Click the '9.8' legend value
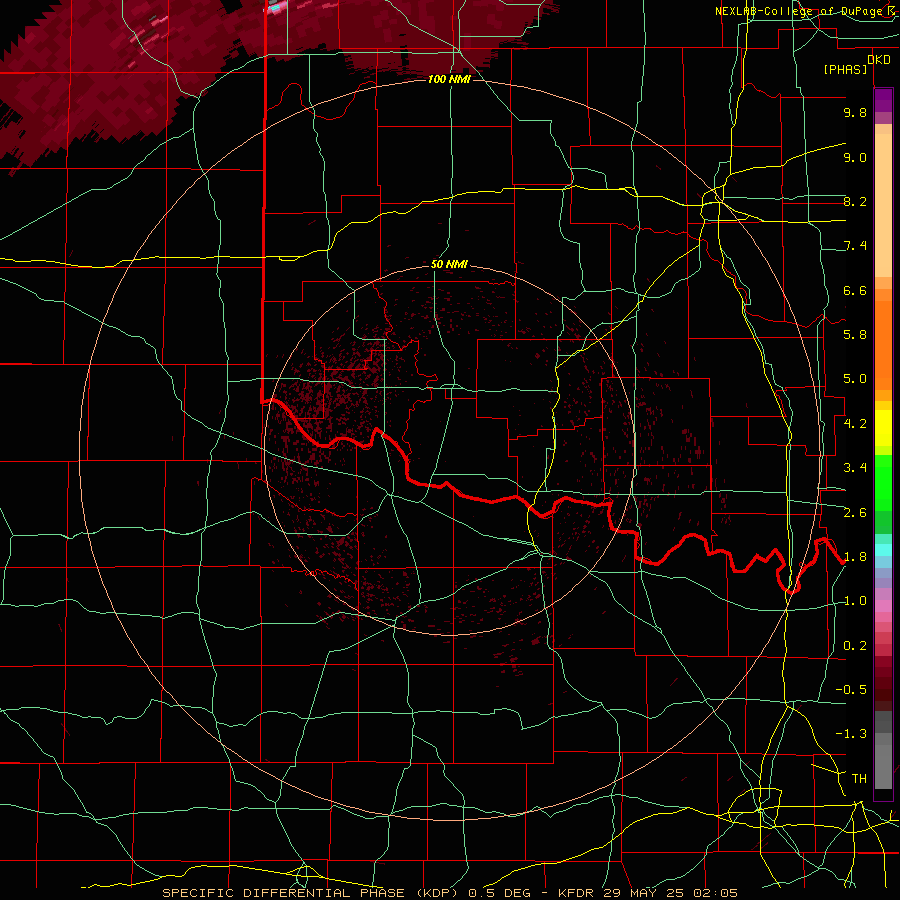The image size is (900, 900). 855,112
